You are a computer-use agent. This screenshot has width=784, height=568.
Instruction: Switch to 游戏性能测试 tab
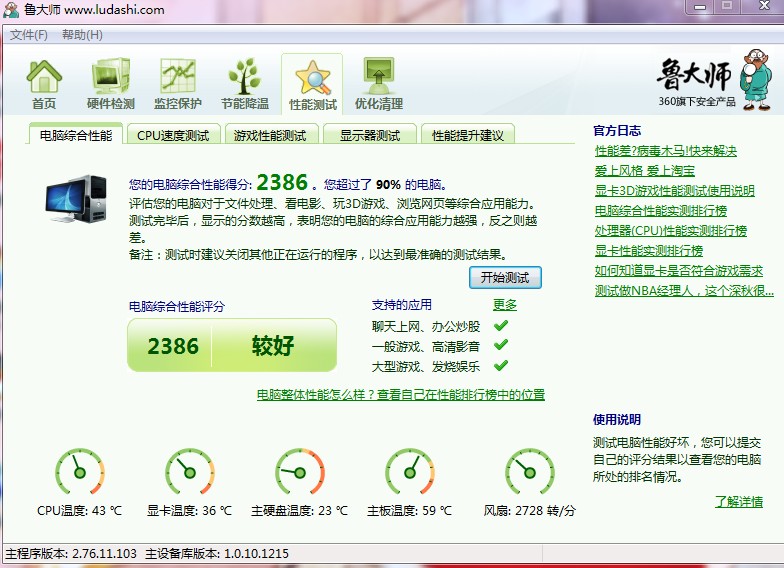click(x=270, y=135)
